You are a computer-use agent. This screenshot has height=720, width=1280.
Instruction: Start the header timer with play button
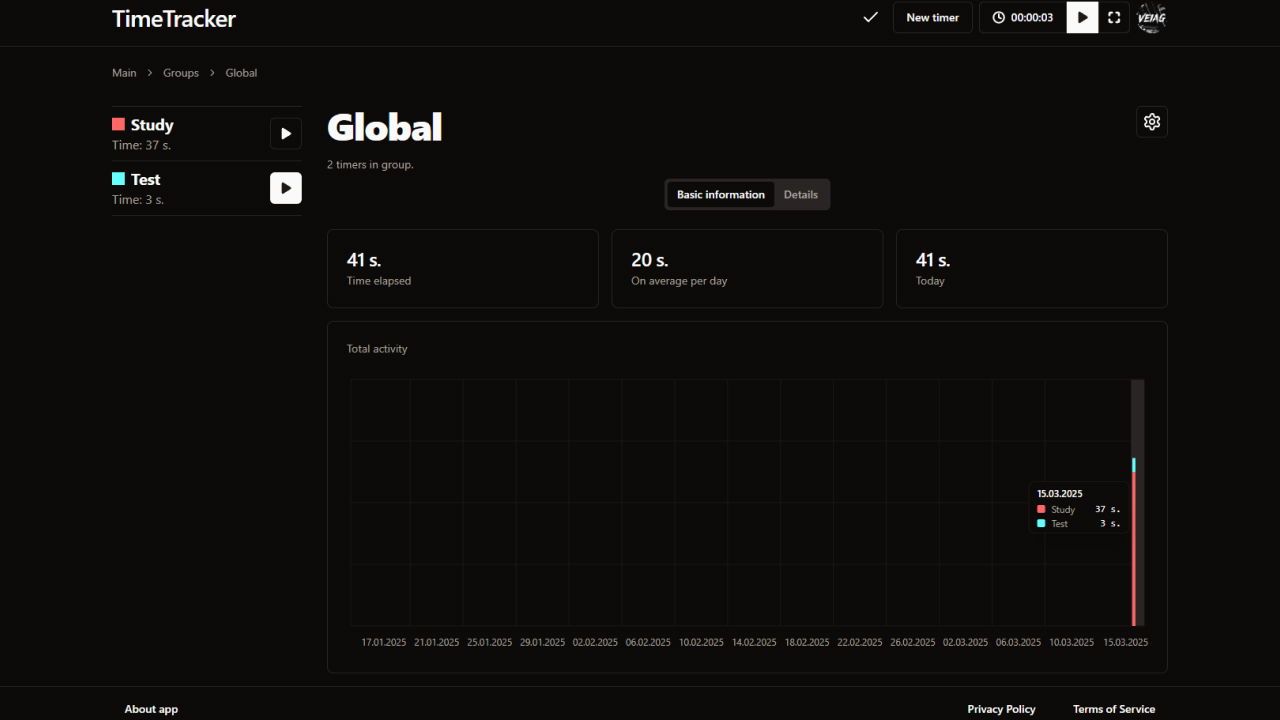pos(1082,17)
